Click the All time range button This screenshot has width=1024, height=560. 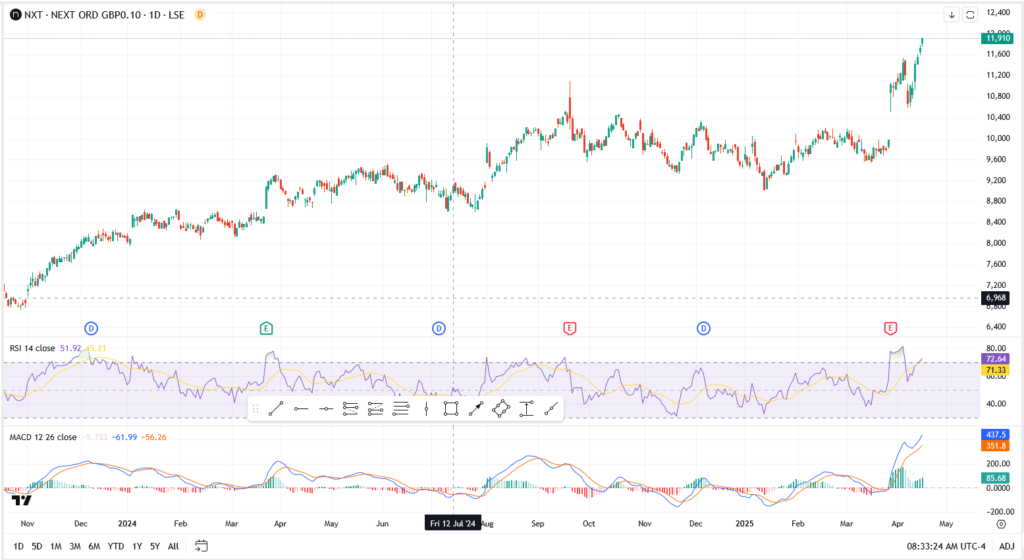tap(173, 546)
